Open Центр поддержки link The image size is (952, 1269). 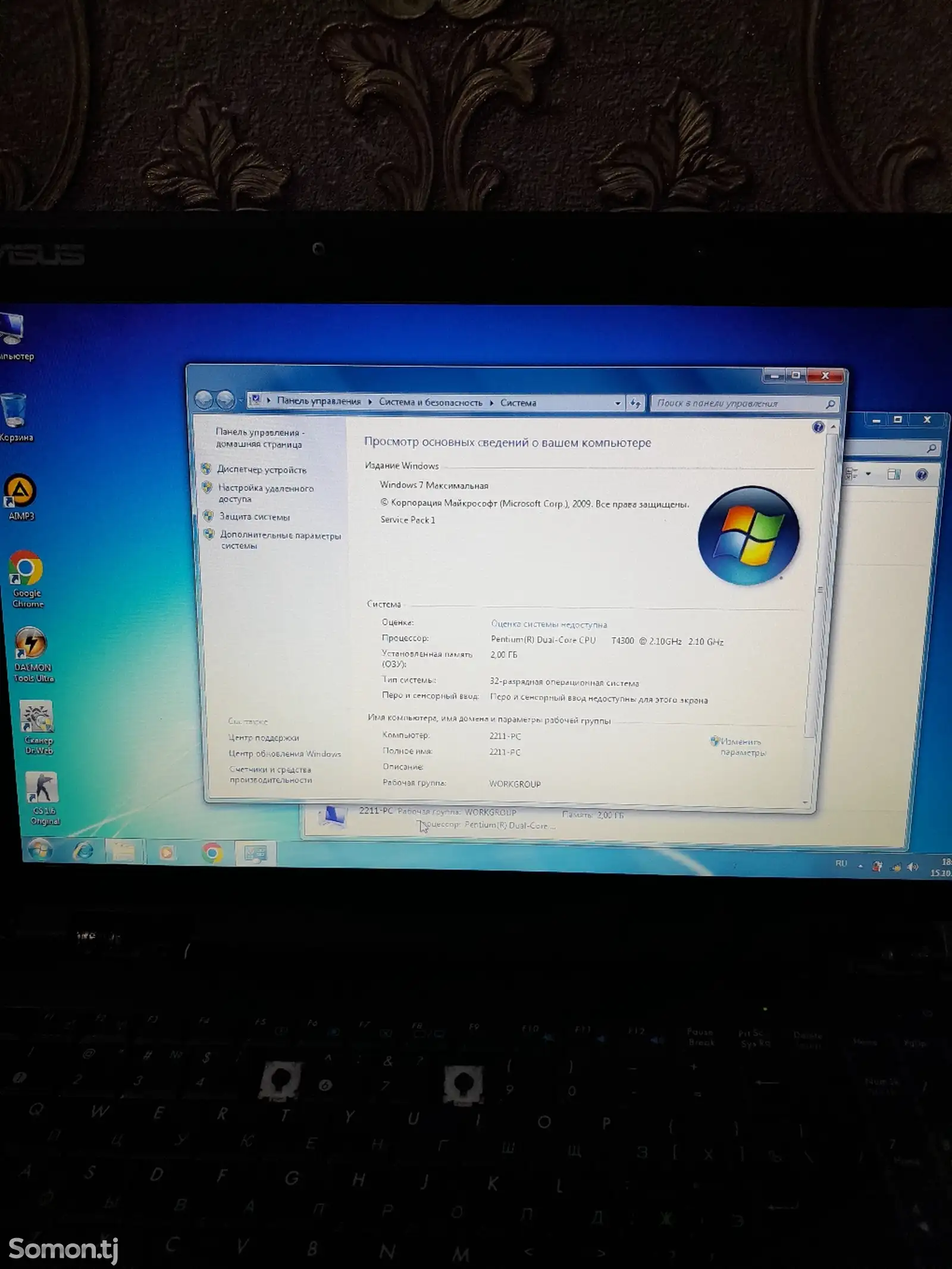tap(264, 738)
